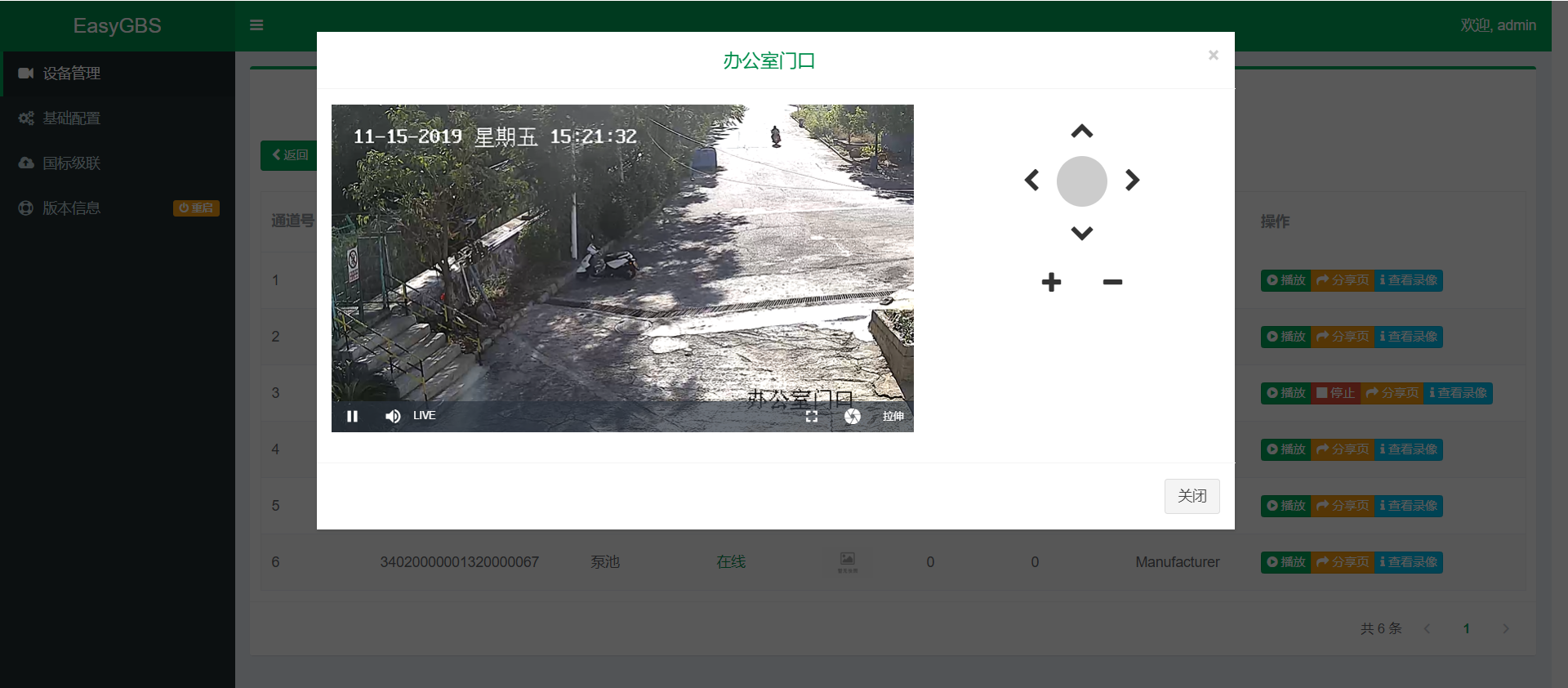View recordings 查看录像 for channel 2

click(1409, 337)
